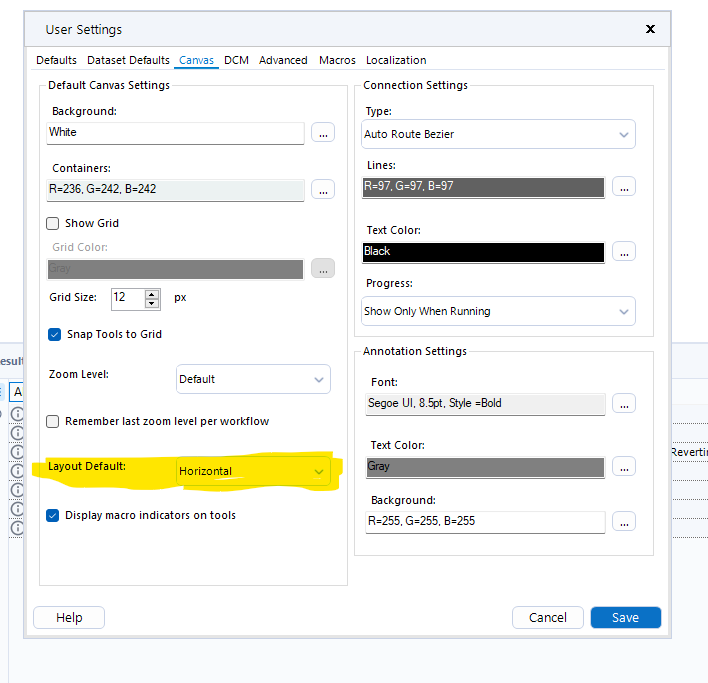Toggle Remember last zoom level per workflow
The image size is (708, 683).
[53, 421]
